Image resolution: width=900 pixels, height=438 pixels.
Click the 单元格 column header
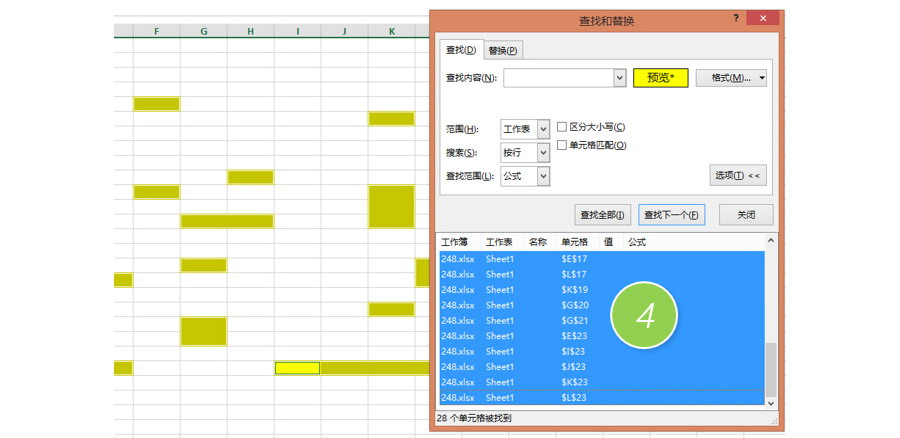[x=578, y=242]
